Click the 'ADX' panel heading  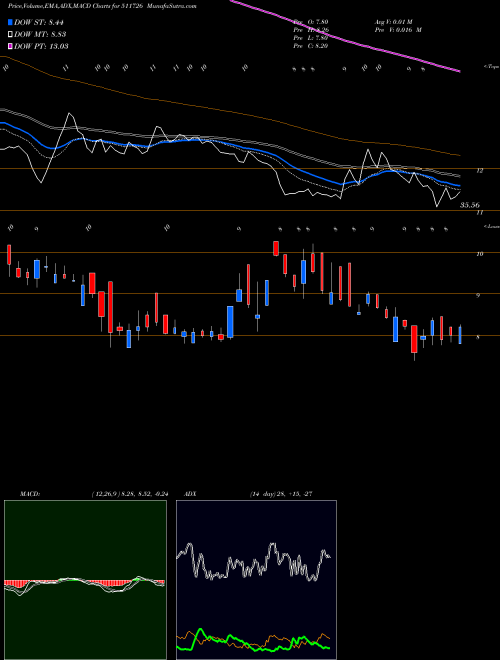190,494
